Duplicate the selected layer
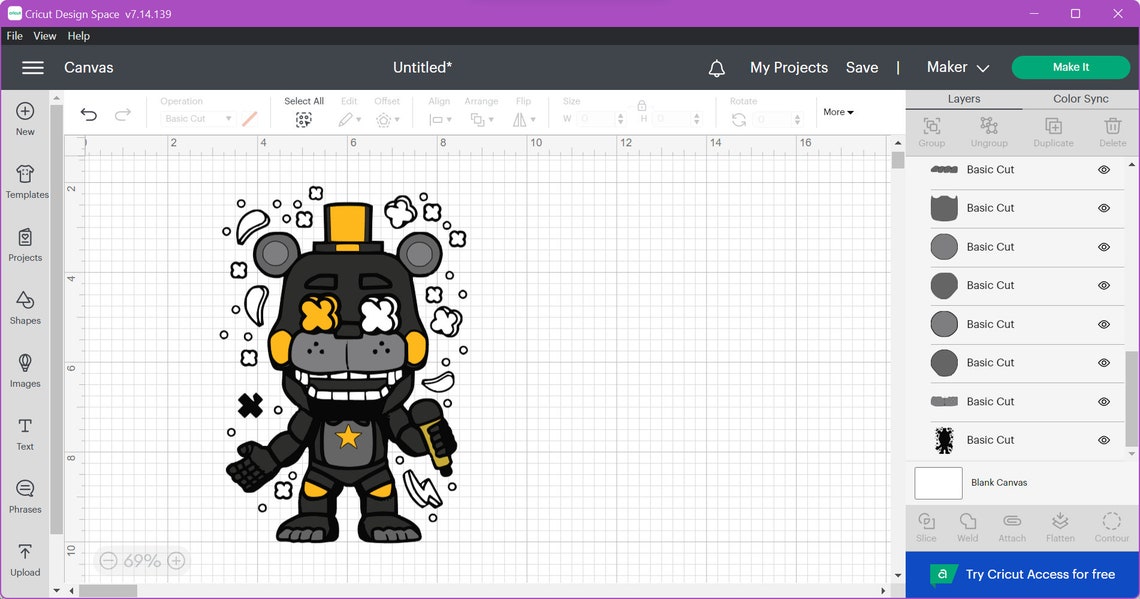 click(x=1052, y=131)
